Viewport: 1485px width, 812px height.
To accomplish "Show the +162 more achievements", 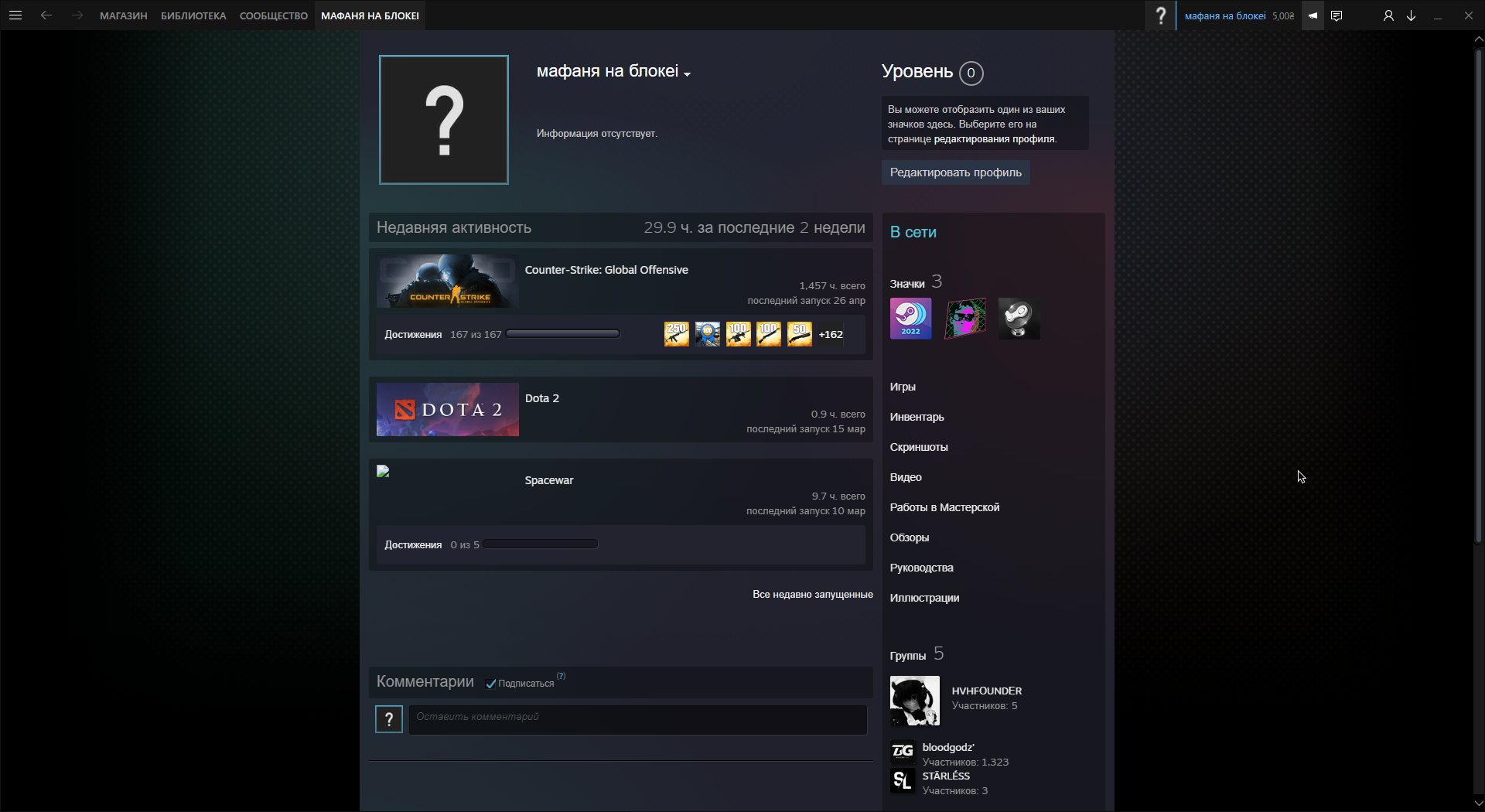I will pyautogui.click(x=831, y=335).
